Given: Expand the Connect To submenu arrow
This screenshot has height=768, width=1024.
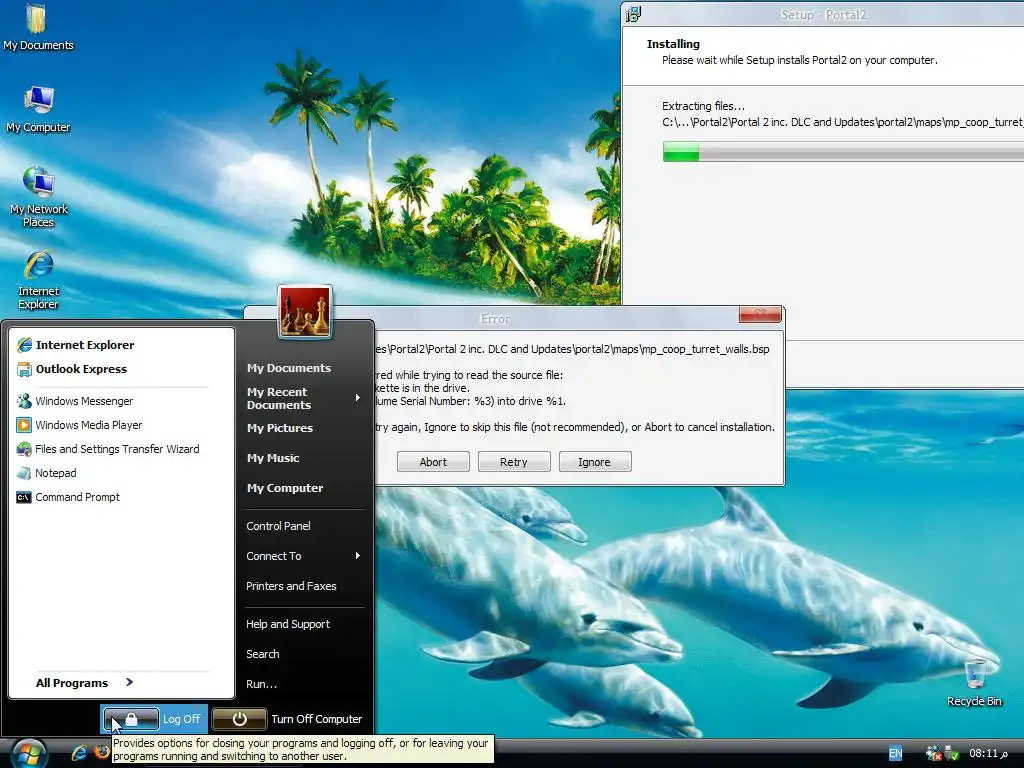Looking at the screenshot, I should (357, 556).
